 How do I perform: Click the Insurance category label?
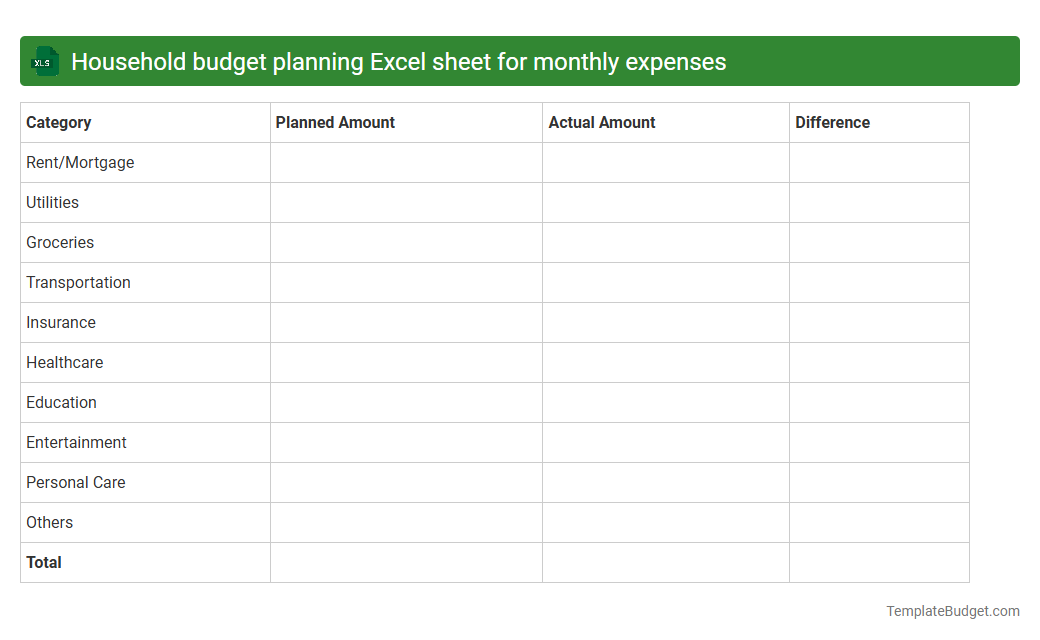[61, 322]
